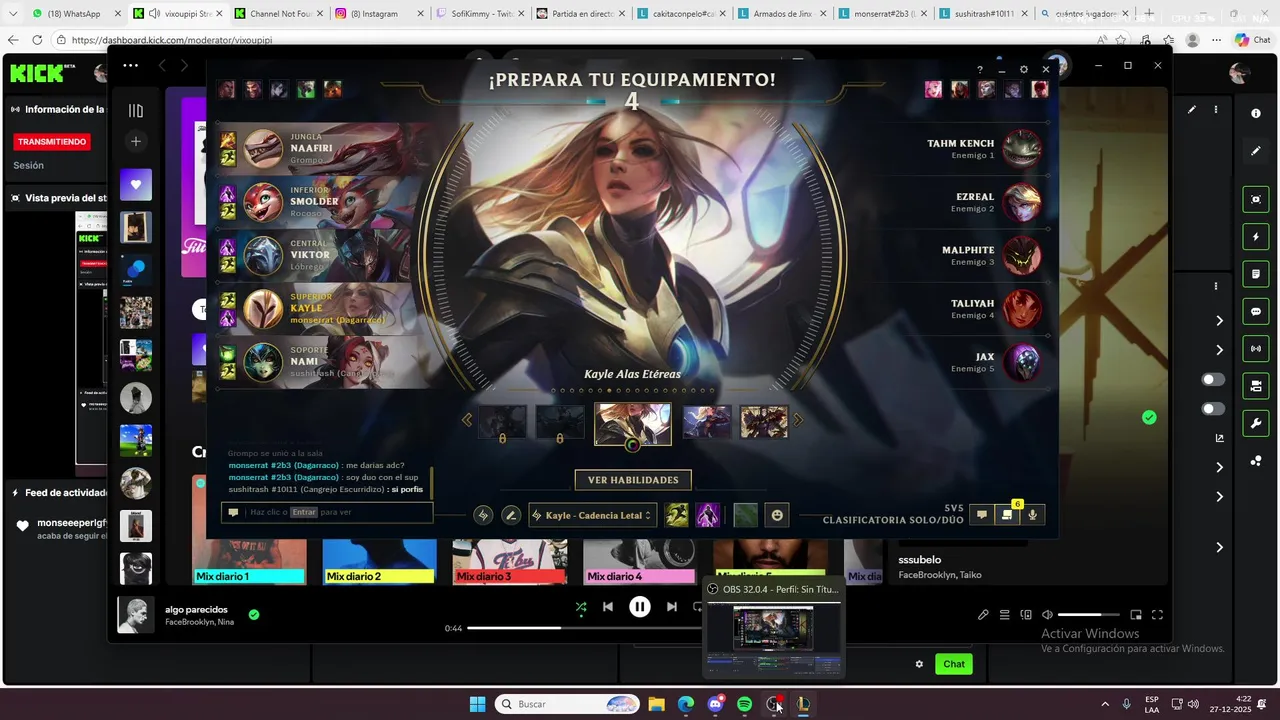Open Spotify connect to device icon
Screen dimensions: 1280x720
point(1026,614)
